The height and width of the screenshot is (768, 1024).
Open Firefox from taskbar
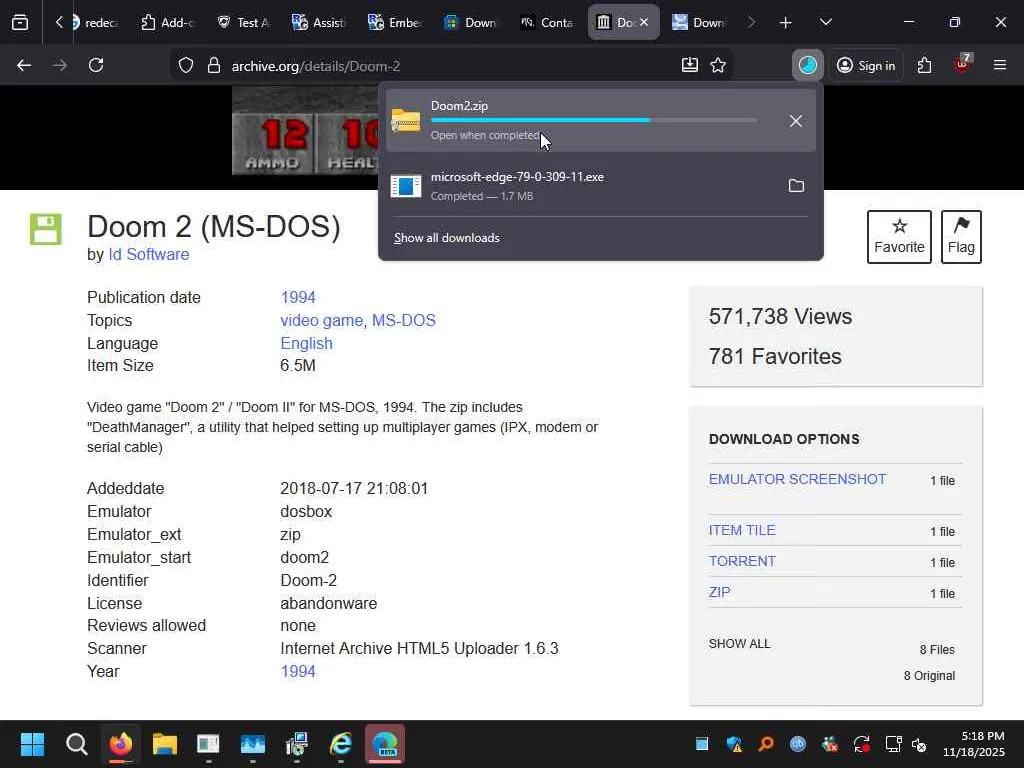[120, 744]
